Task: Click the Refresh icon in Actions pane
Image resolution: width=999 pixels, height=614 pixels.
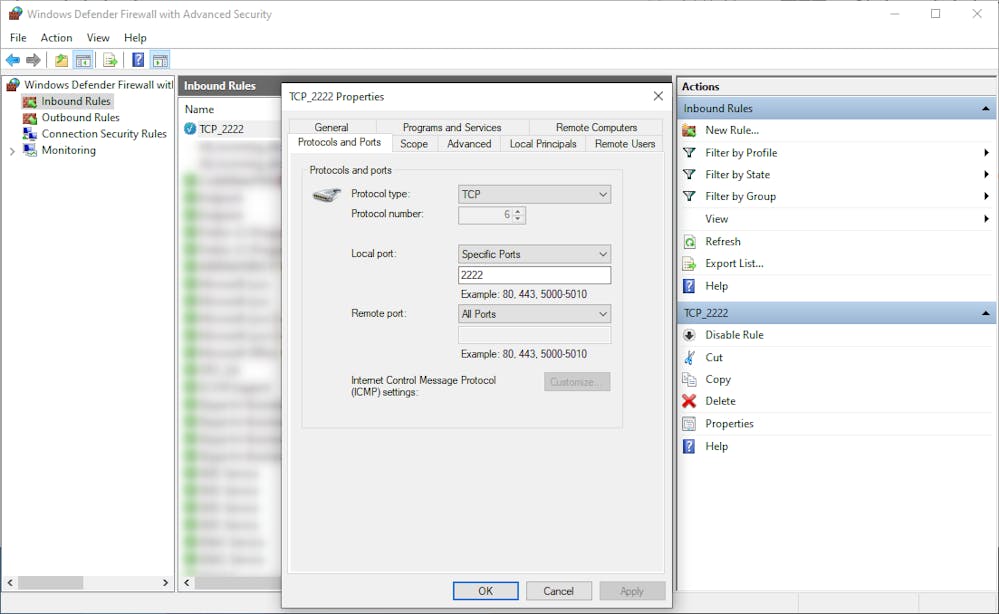Action: pyautogui.click(x=689, y=242)
